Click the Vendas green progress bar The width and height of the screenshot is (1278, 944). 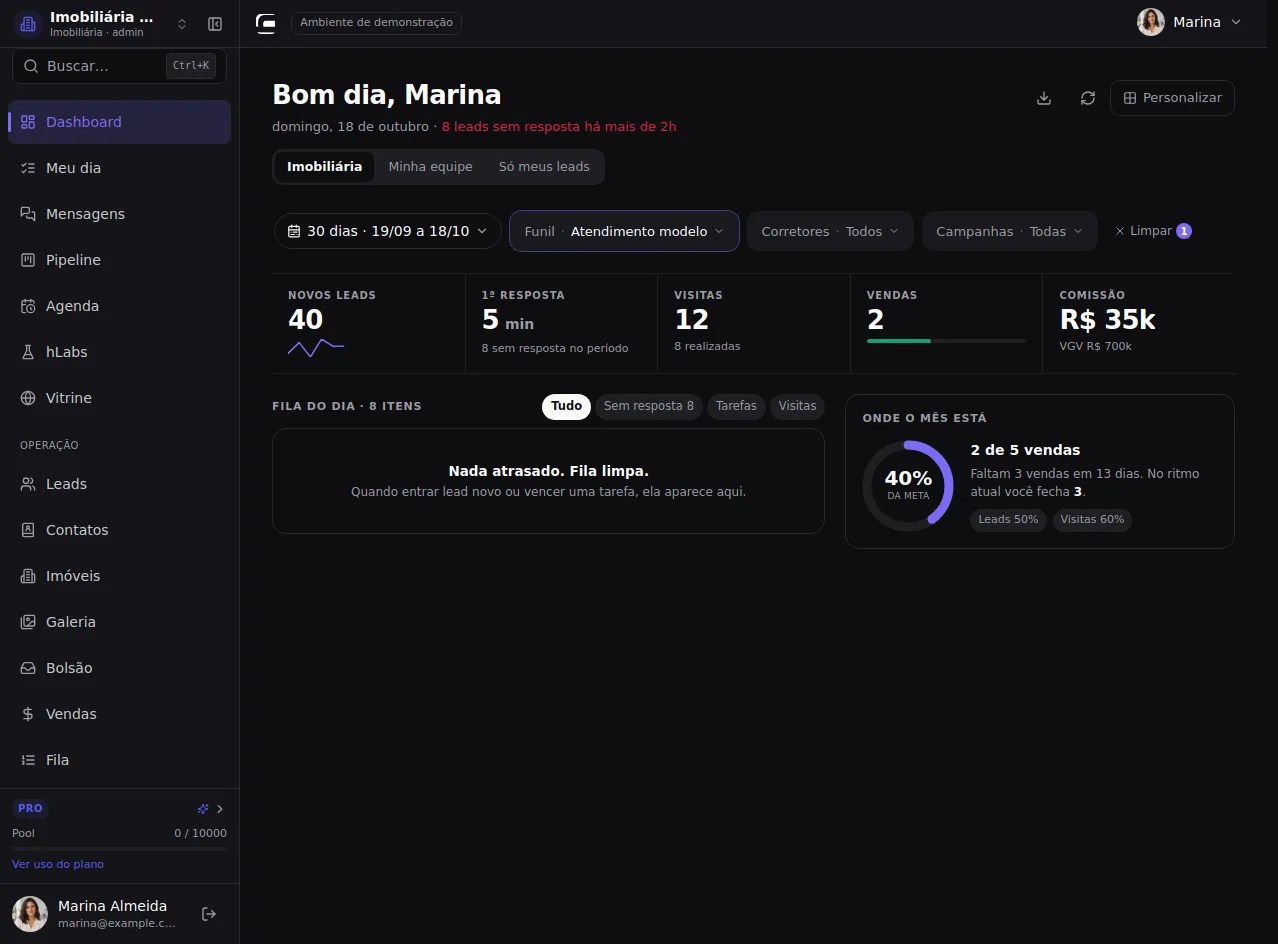(x=946, y=341)
